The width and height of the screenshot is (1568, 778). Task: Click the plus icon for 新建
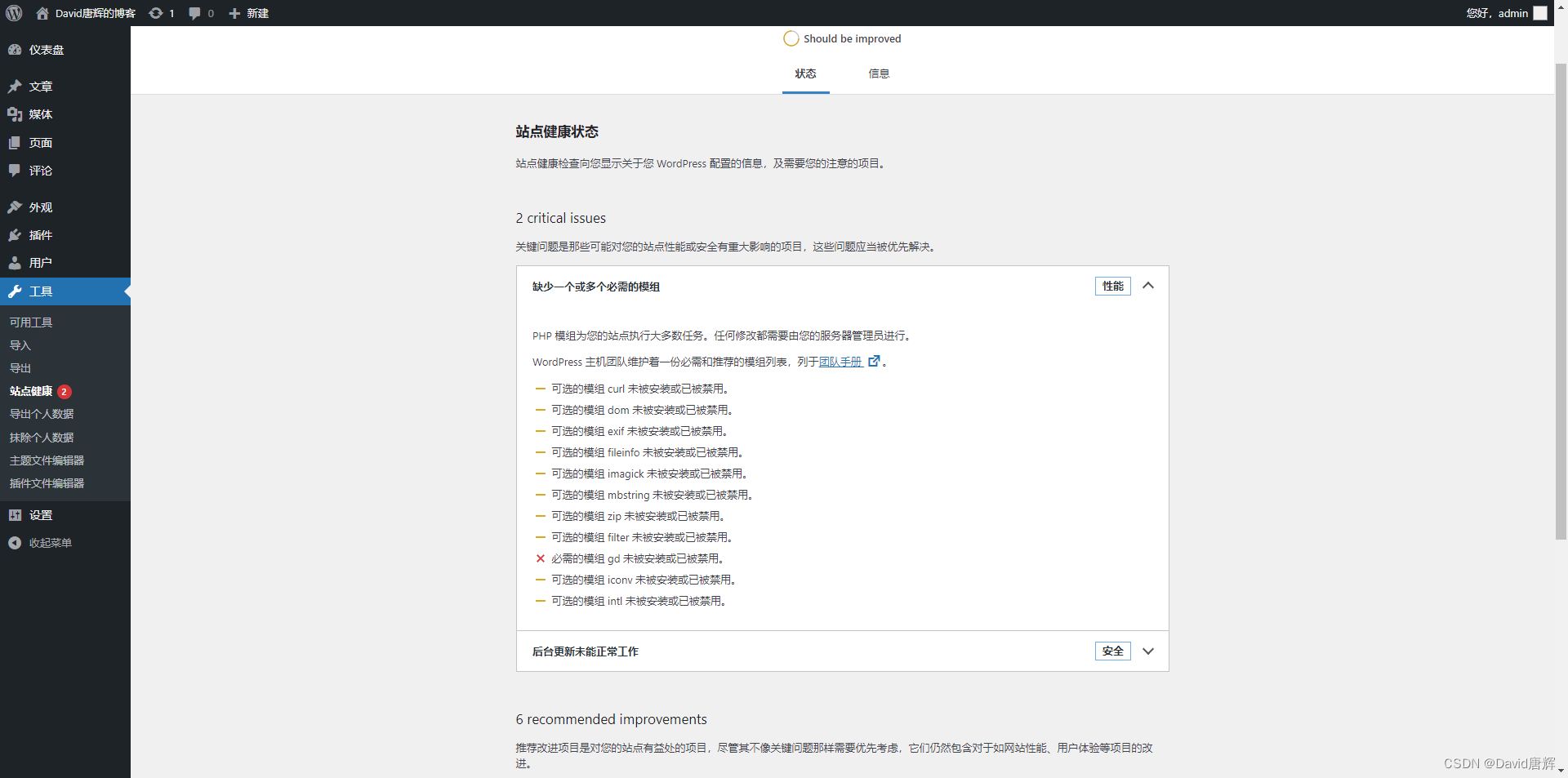tap(234, 13)
